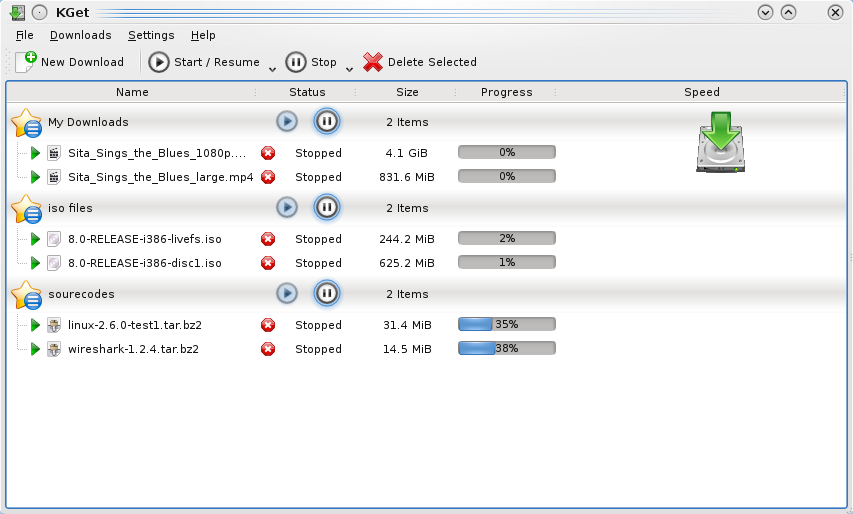Click the 4.1 GiB size value

[x=406, y=153]
